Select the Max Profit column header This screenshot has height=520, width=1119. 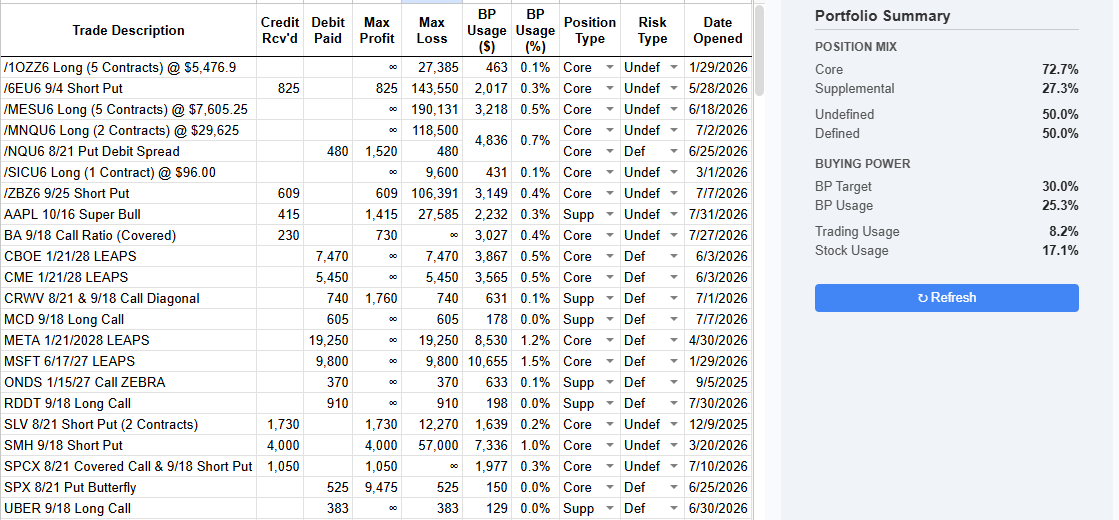click(x=377, y=31)
